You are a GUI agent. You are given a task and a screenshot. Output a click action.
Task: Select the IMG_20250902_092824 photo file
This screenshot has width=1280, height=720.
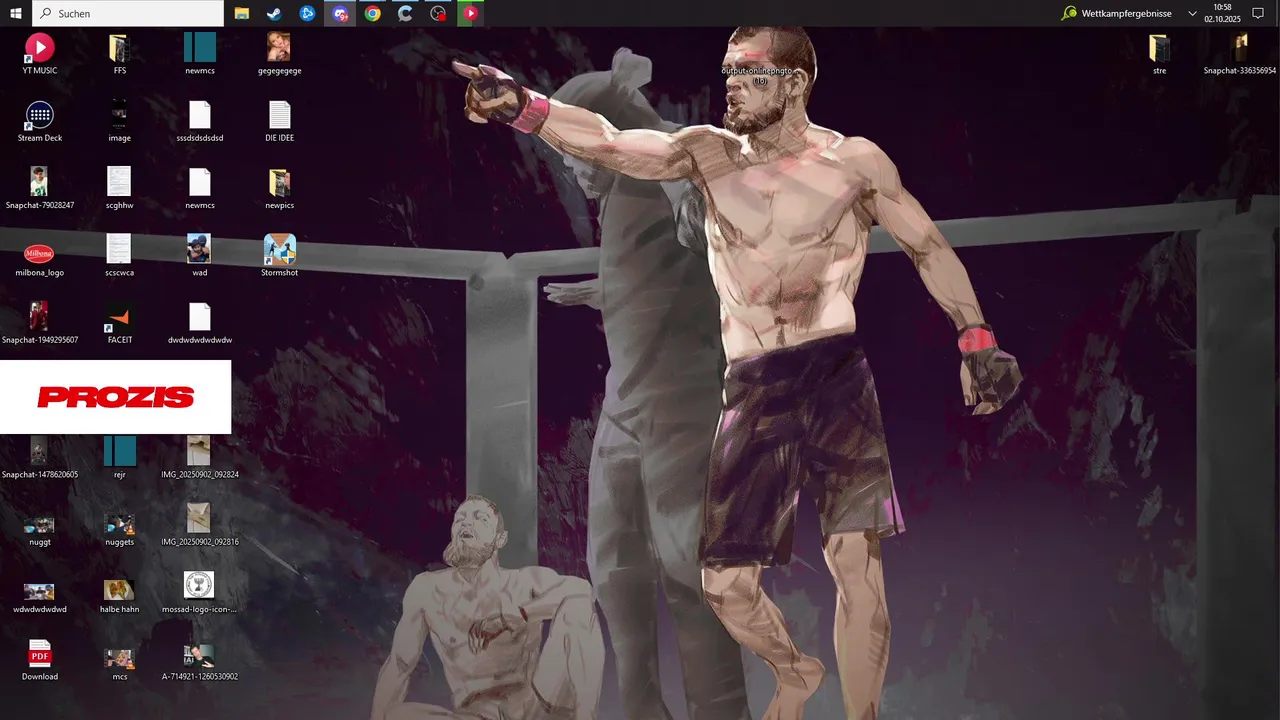[x=200, y=457]
